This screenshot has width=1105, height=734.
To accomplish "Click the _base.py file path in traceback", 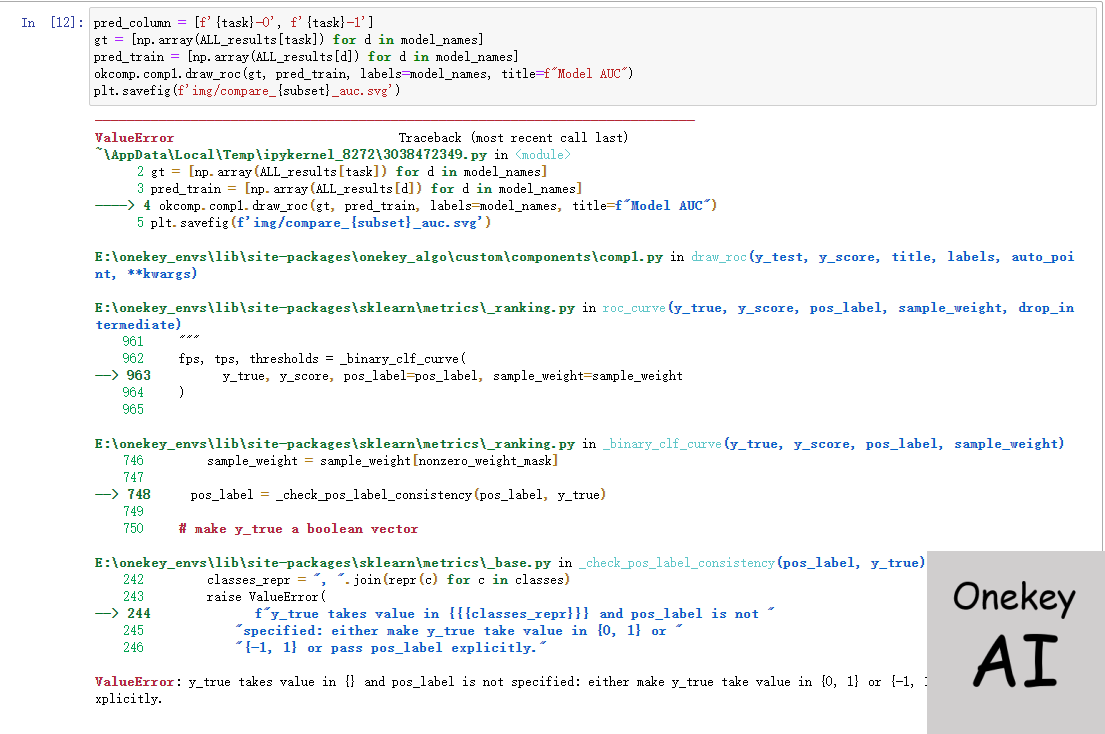I will [x=324, y=563].
